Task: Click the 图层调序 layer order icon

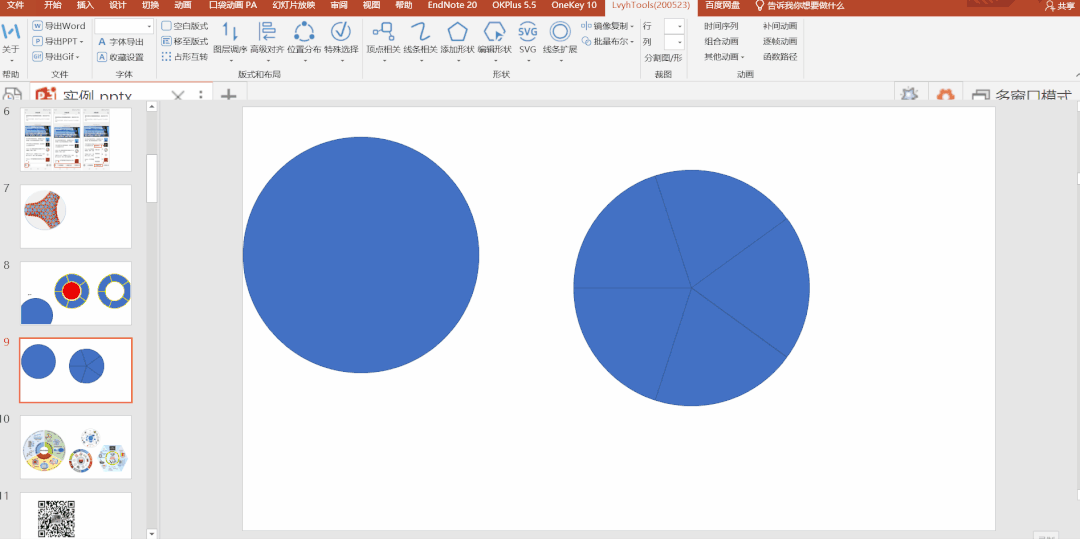Action: [229, 33]
